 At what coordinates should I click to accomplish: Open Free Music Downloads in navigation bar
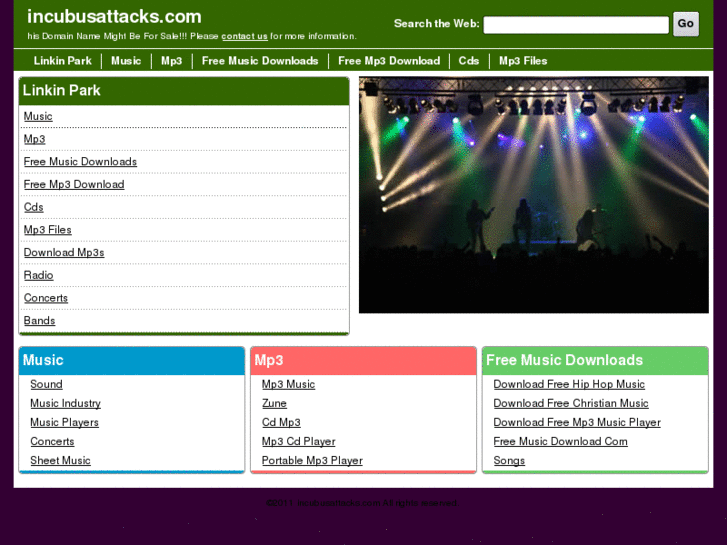(260, 61)
